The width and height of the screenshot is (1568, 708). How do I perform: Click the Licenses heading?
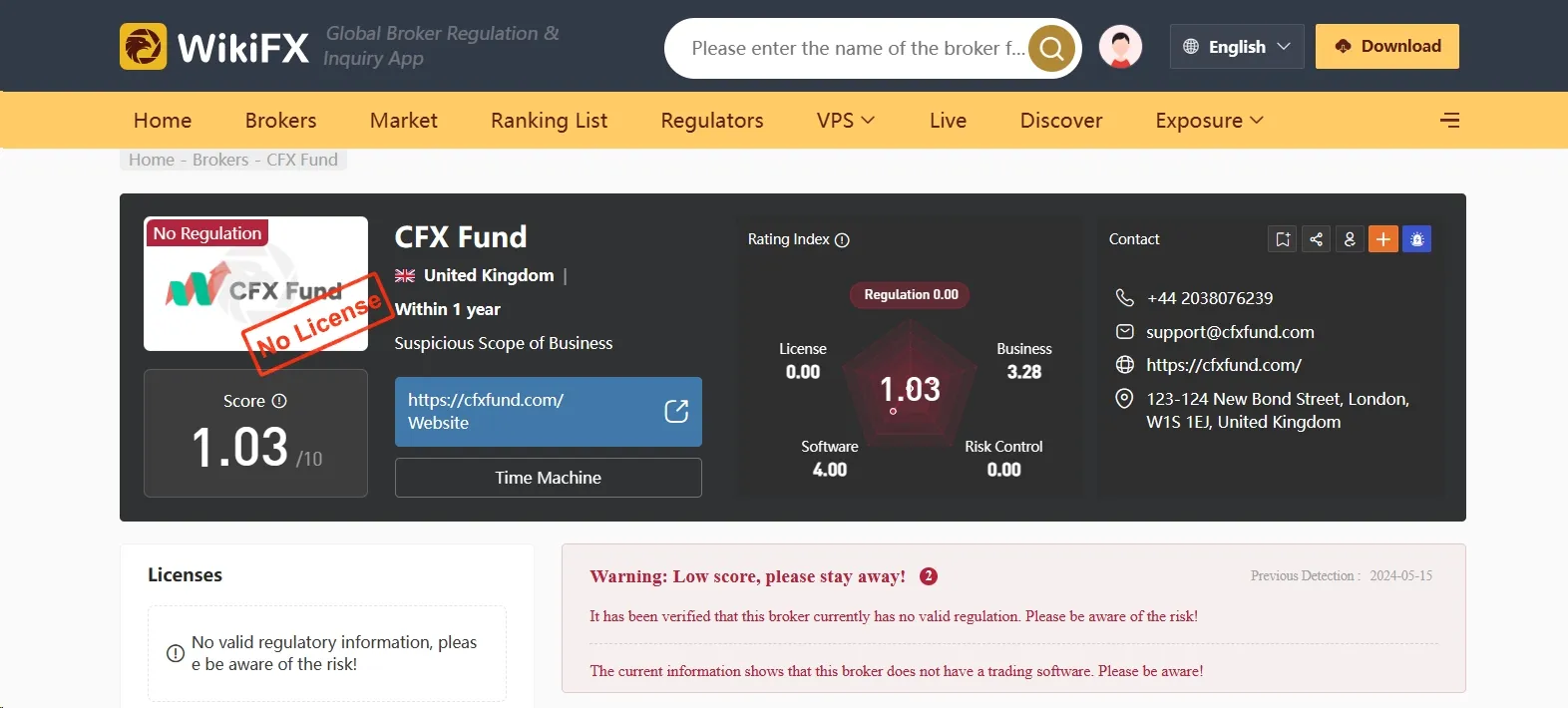click(185, 574)
